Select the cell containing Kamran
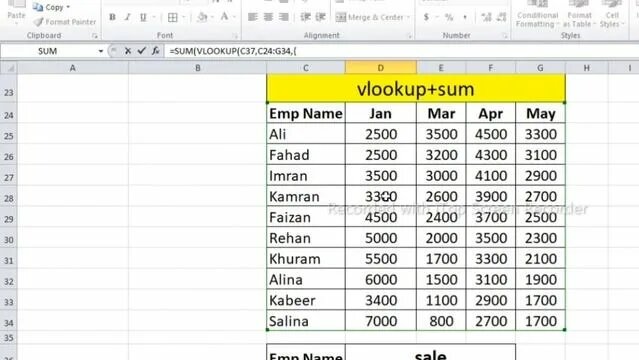The height and width of the screenshot is (360, 639). point(306,196)
